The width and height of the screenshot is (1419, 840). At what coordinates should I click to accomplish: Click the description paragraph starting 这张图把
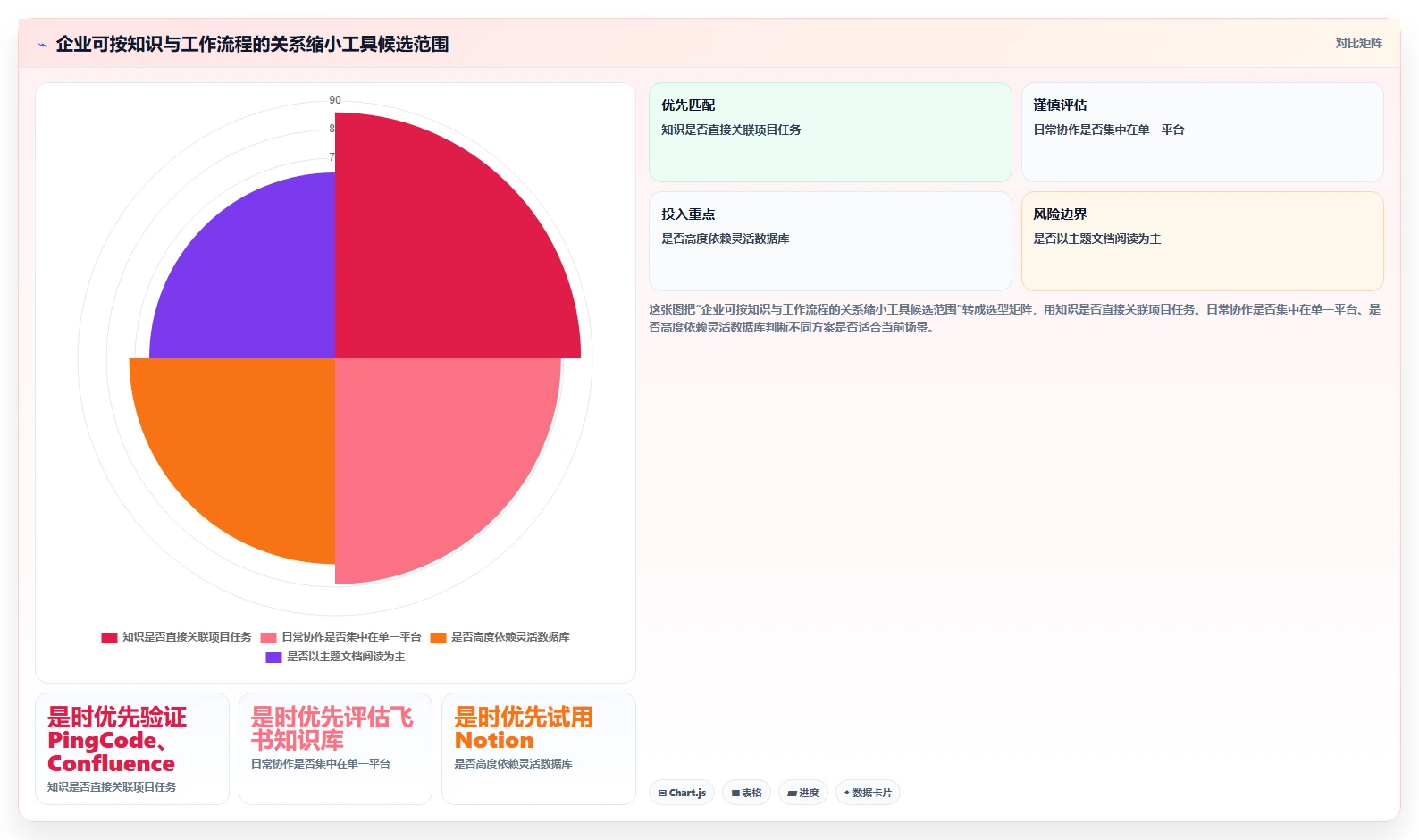(1015, 318)
